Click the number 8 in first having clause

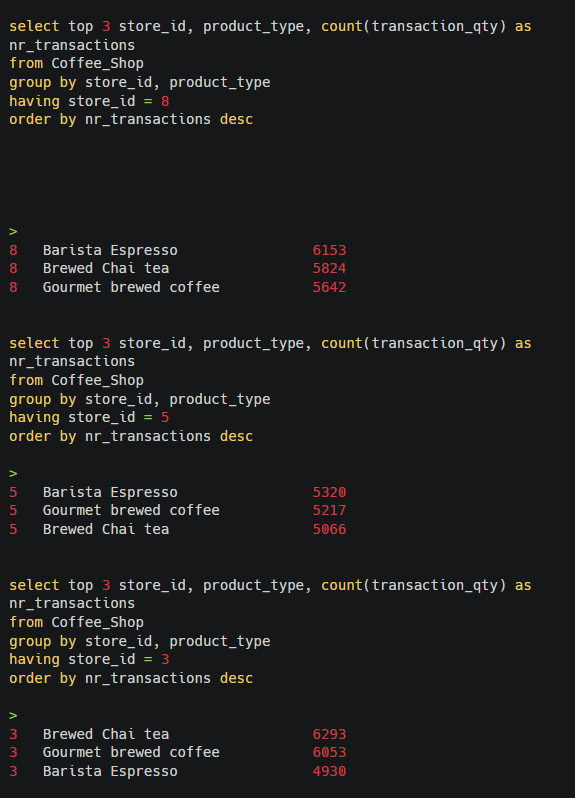pyautogui.click(x=165, y=101)
